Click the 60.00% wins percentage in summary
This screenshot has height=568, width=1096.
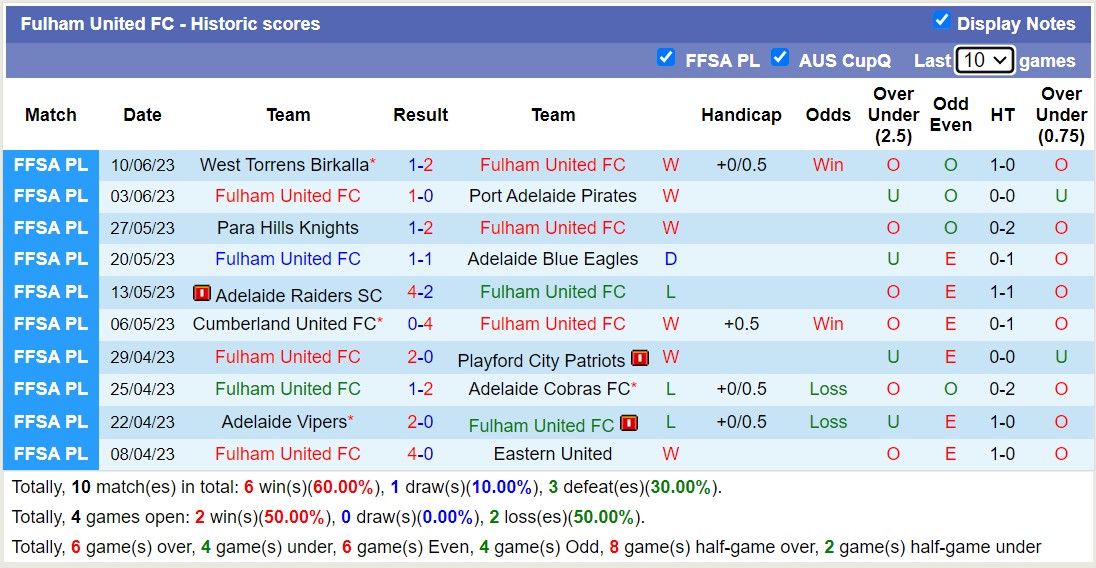point(343,487)
